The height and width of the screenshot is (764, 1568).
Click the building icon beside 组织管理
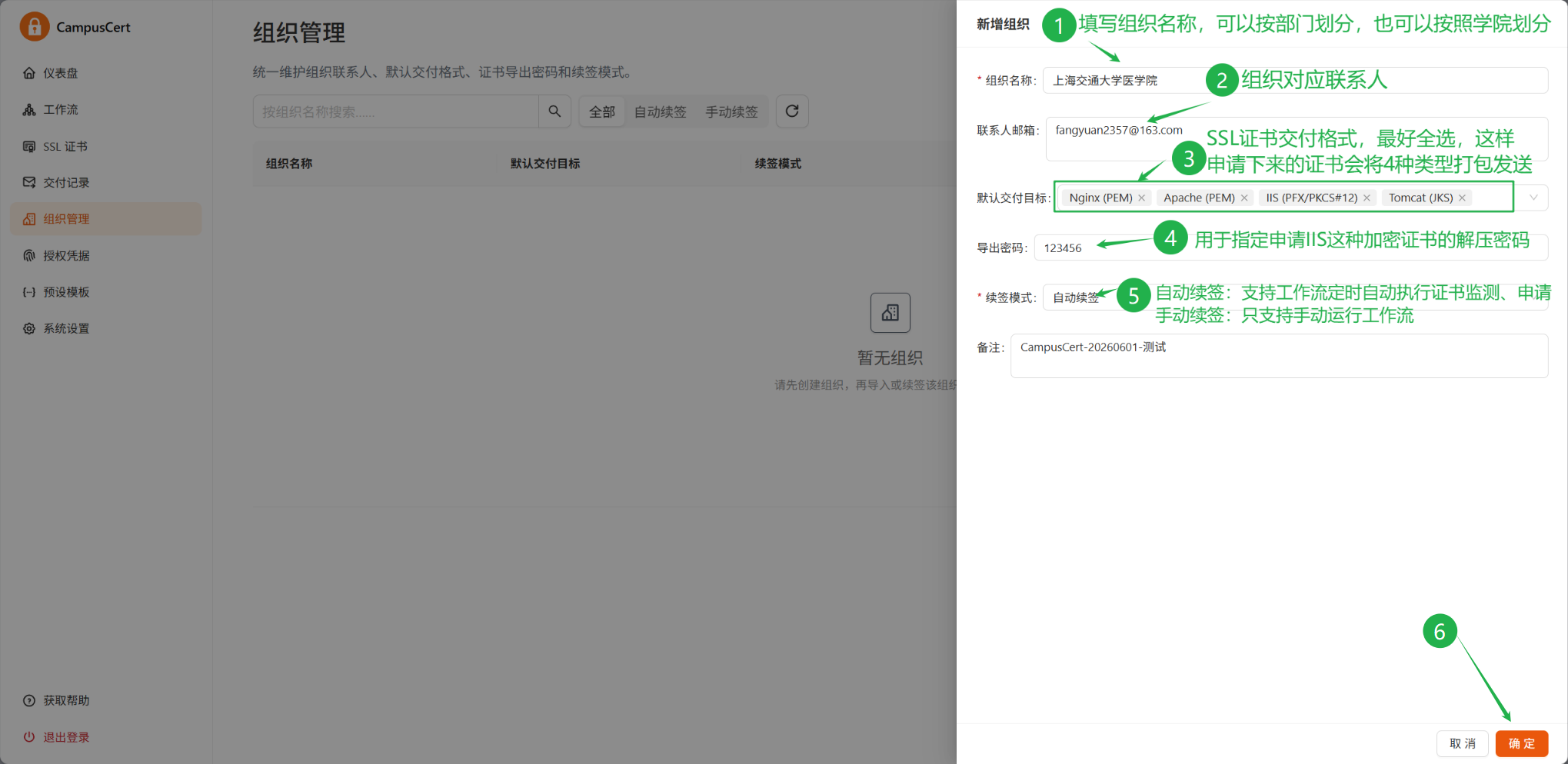point(29,219)
